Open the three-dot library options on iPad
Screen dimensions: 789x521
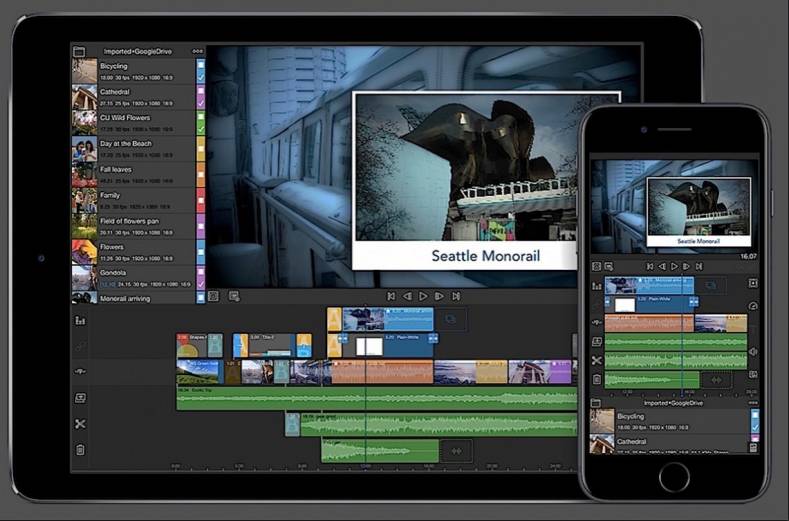click(x=198, y=51)
